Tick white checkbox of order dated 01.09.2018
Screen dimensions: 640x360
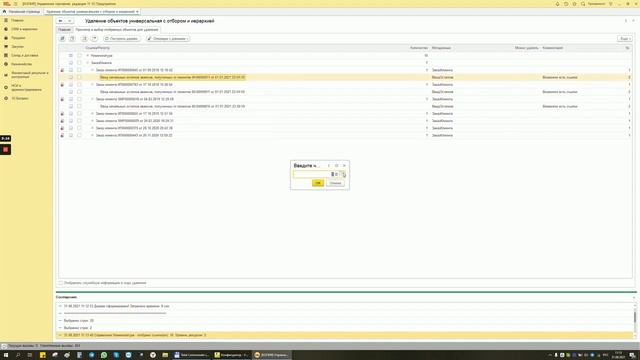coord(79,70)
